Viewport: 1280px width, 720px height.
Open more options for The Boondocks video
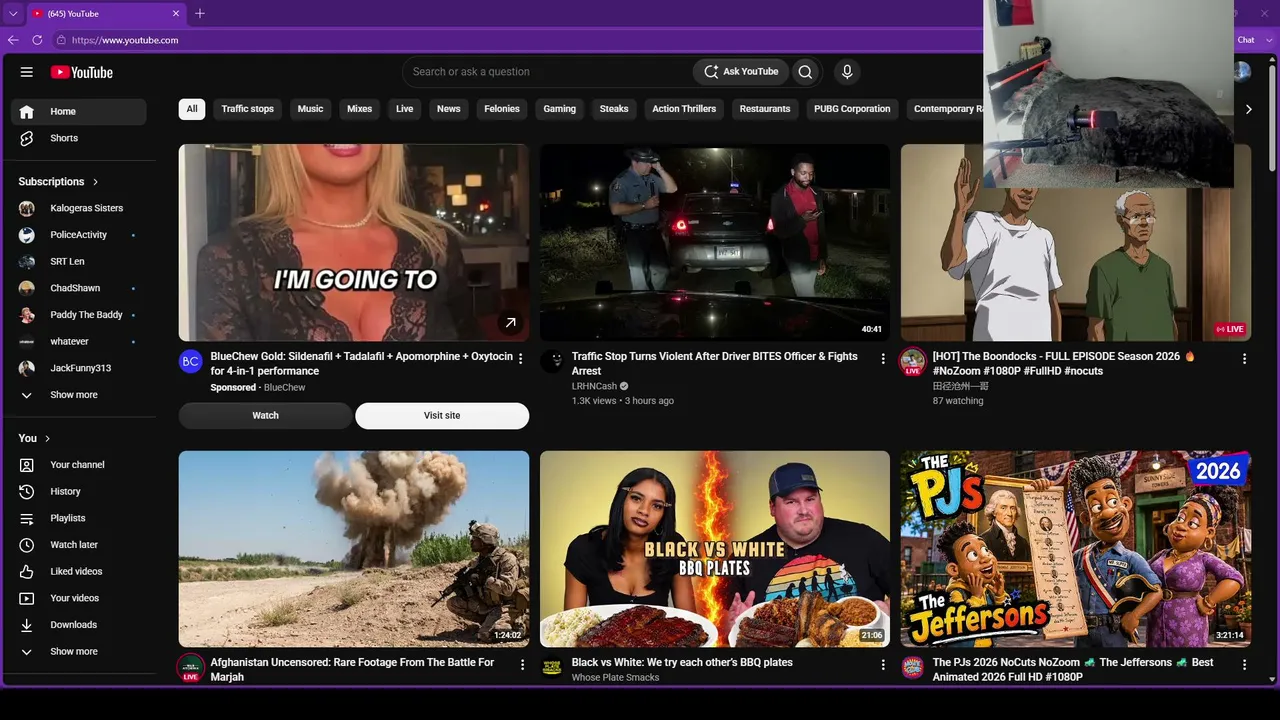click(1244, 358)
